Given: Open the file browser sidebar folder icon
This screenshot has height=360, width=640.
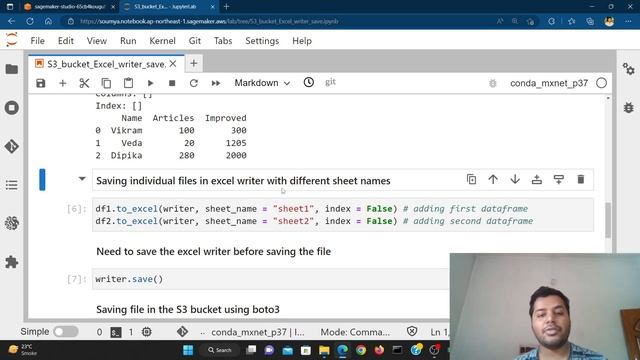Looking at the screenshot, I should (12, 69).
